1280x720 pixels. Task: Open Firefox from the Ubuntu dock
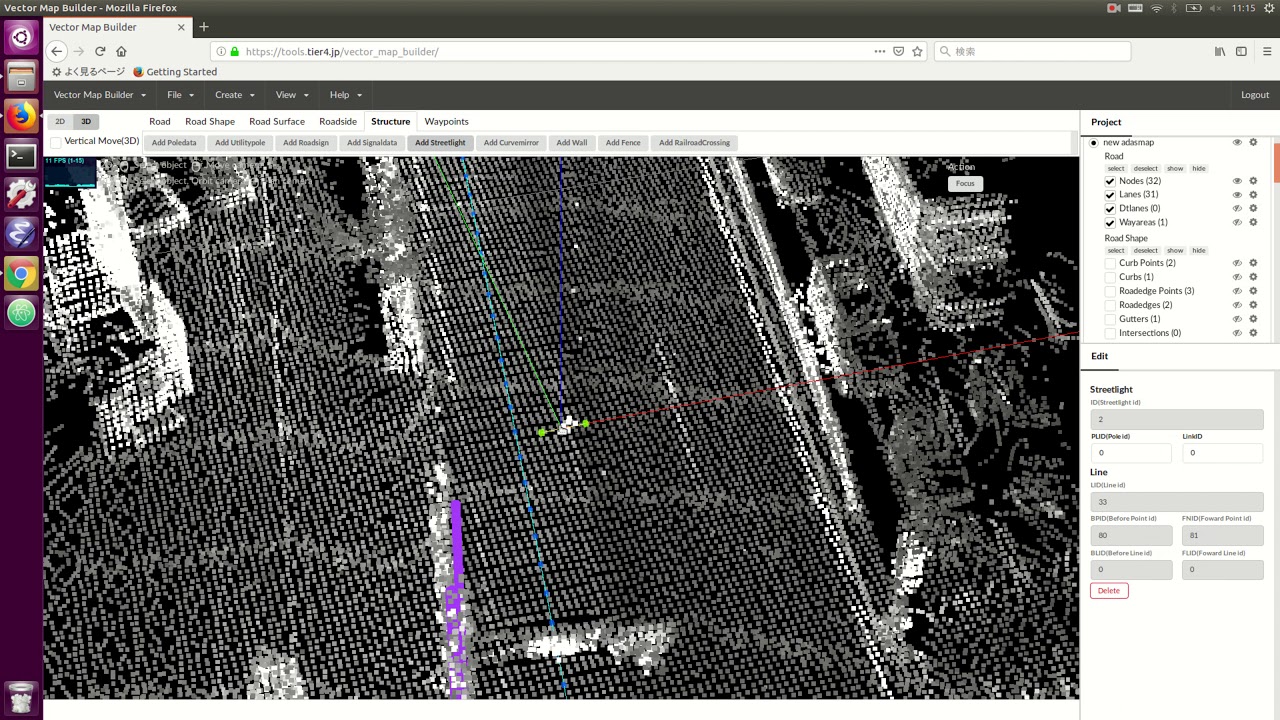point(21,117)
